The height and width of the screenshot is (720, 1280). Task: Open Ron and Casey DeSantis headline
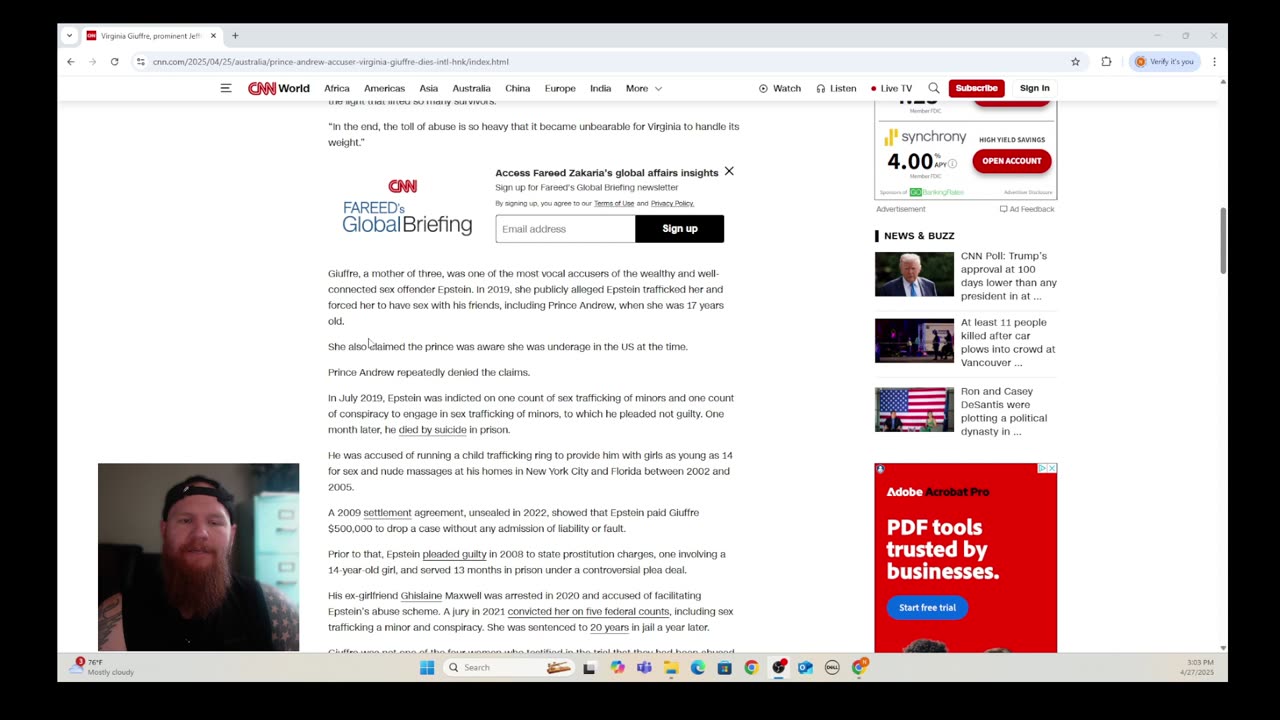pos(1003,411)
